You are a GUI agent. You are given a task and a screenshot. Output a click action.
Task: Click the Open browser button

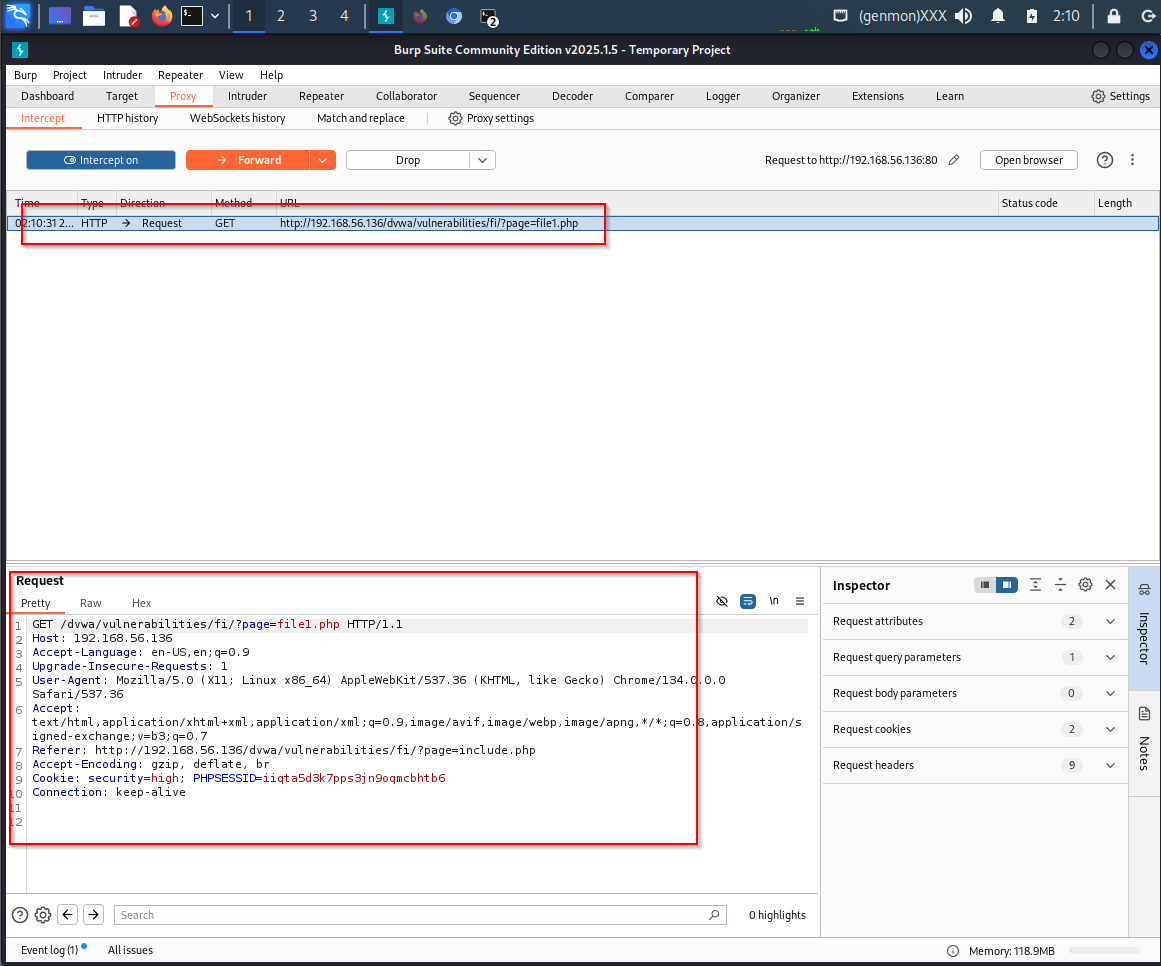pyautogui.click(x=1028, y=160)
